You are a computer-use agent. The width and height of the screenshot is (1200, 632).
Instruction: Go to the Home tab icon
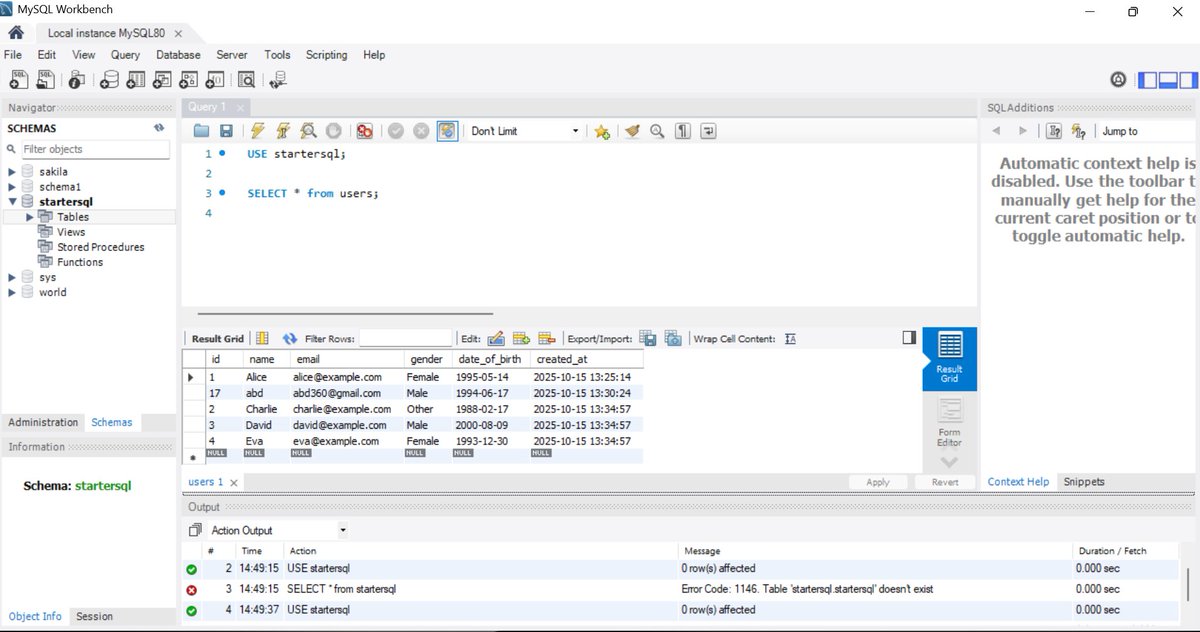[x=16, y=33]
